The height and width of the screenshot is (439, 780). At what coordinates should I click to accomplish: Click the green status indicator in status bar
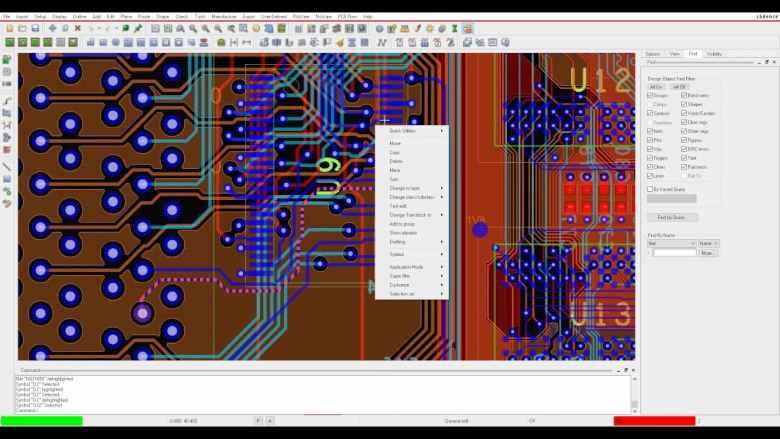[x=41, y=421]
